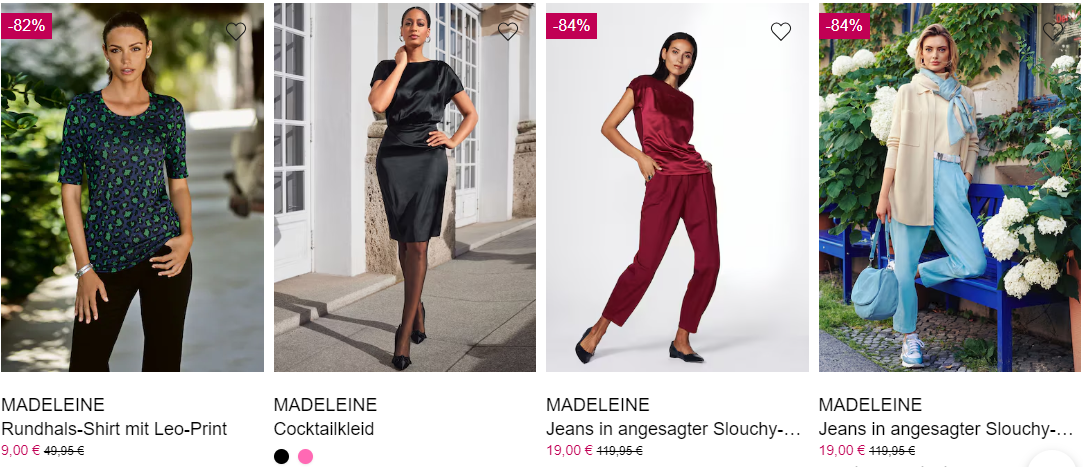1083x467 pixels.
Task: Favorite the burgundy Slouchy jeans via heart
Action: (780, 31)
